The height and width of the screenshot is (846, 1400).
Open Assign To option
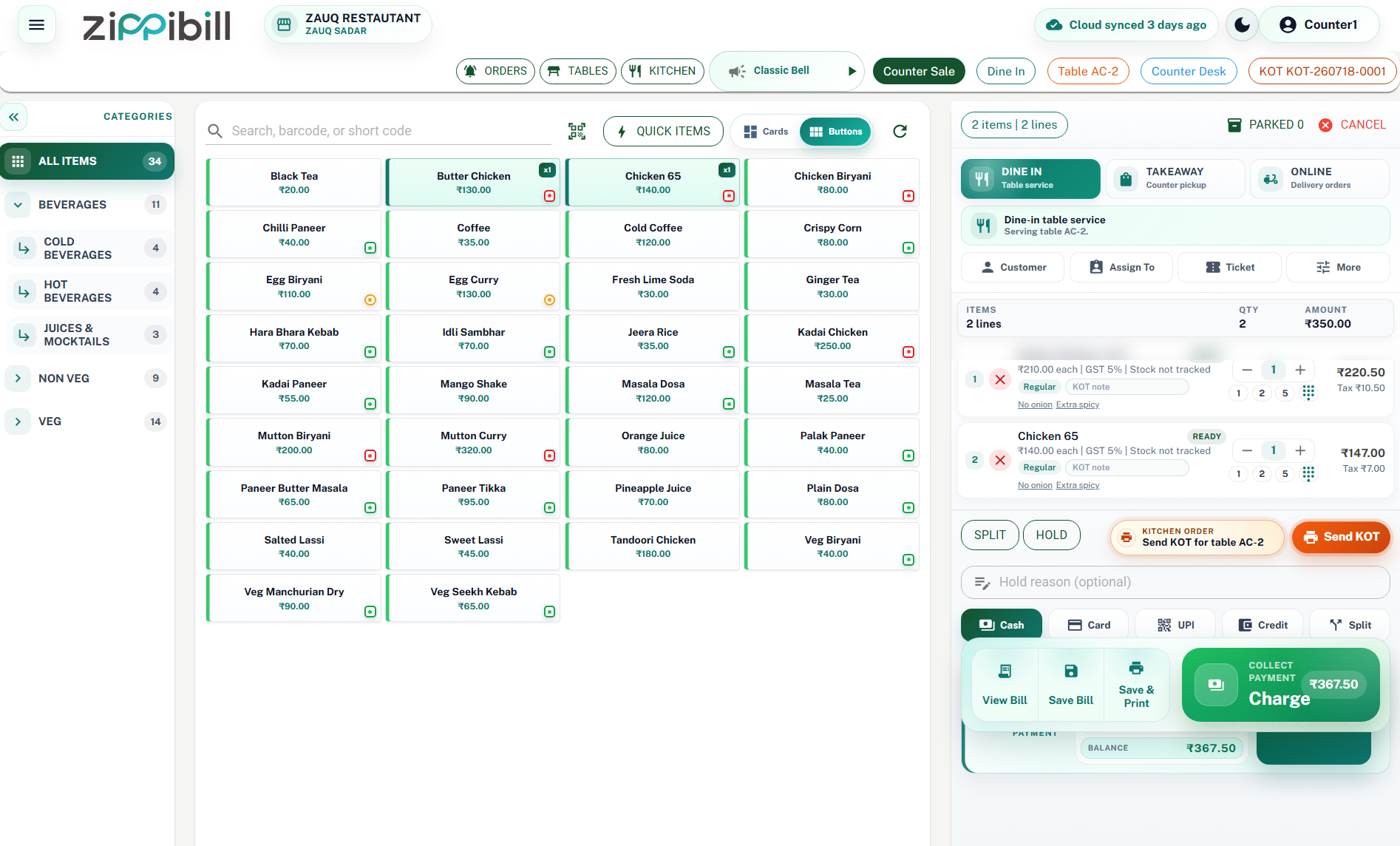point(1121,268)
